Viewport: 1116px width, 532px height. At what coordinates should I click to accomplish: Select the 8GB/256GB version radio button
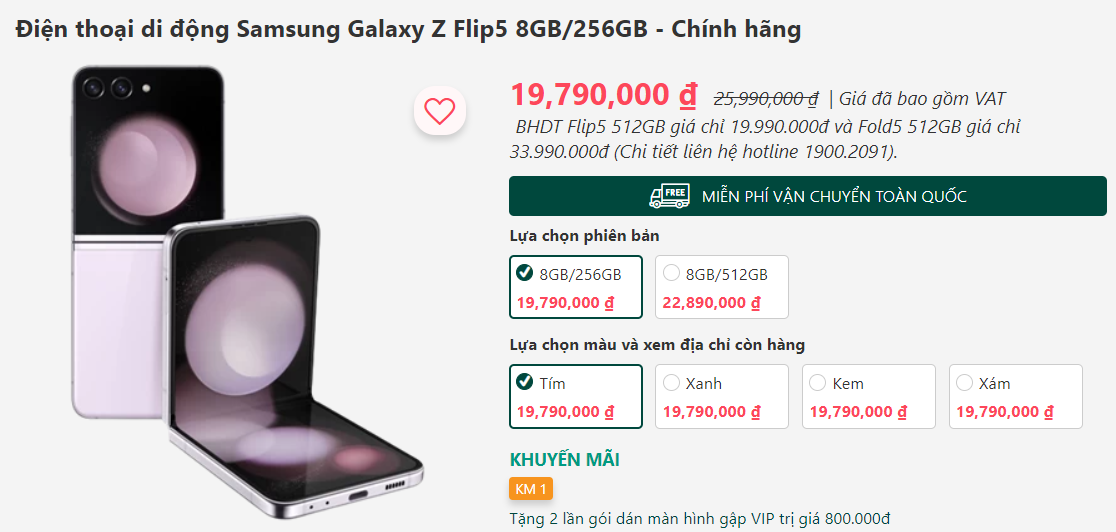click(525, 273)
